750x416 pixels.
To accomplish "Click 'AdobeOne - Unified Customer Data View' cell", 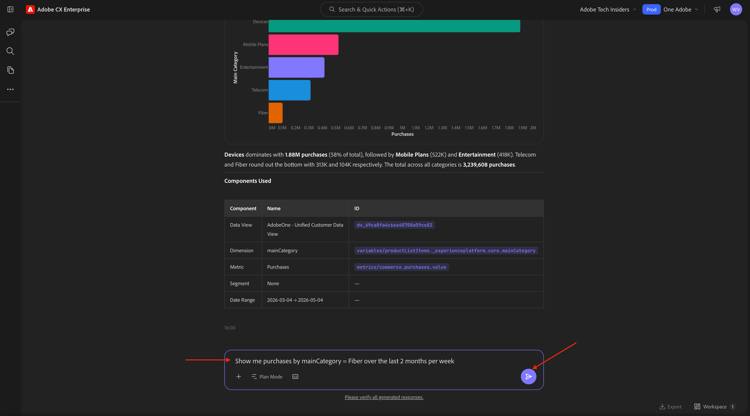I will point(305,229).
